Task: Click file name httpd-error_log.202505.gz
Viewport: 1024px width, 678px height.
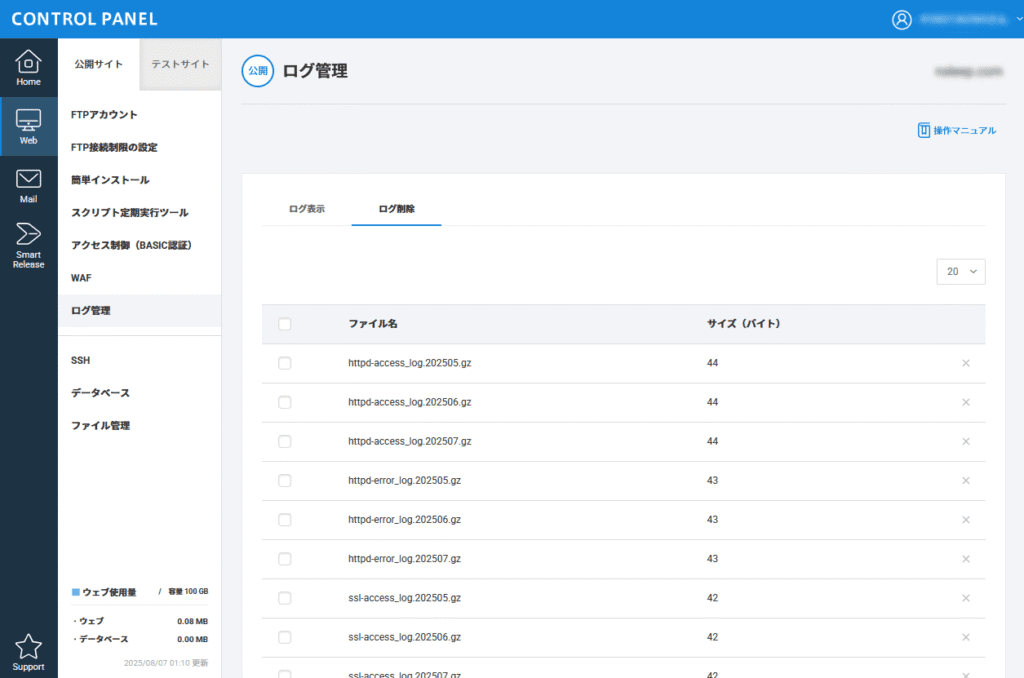Action: [x=404, y=481]
